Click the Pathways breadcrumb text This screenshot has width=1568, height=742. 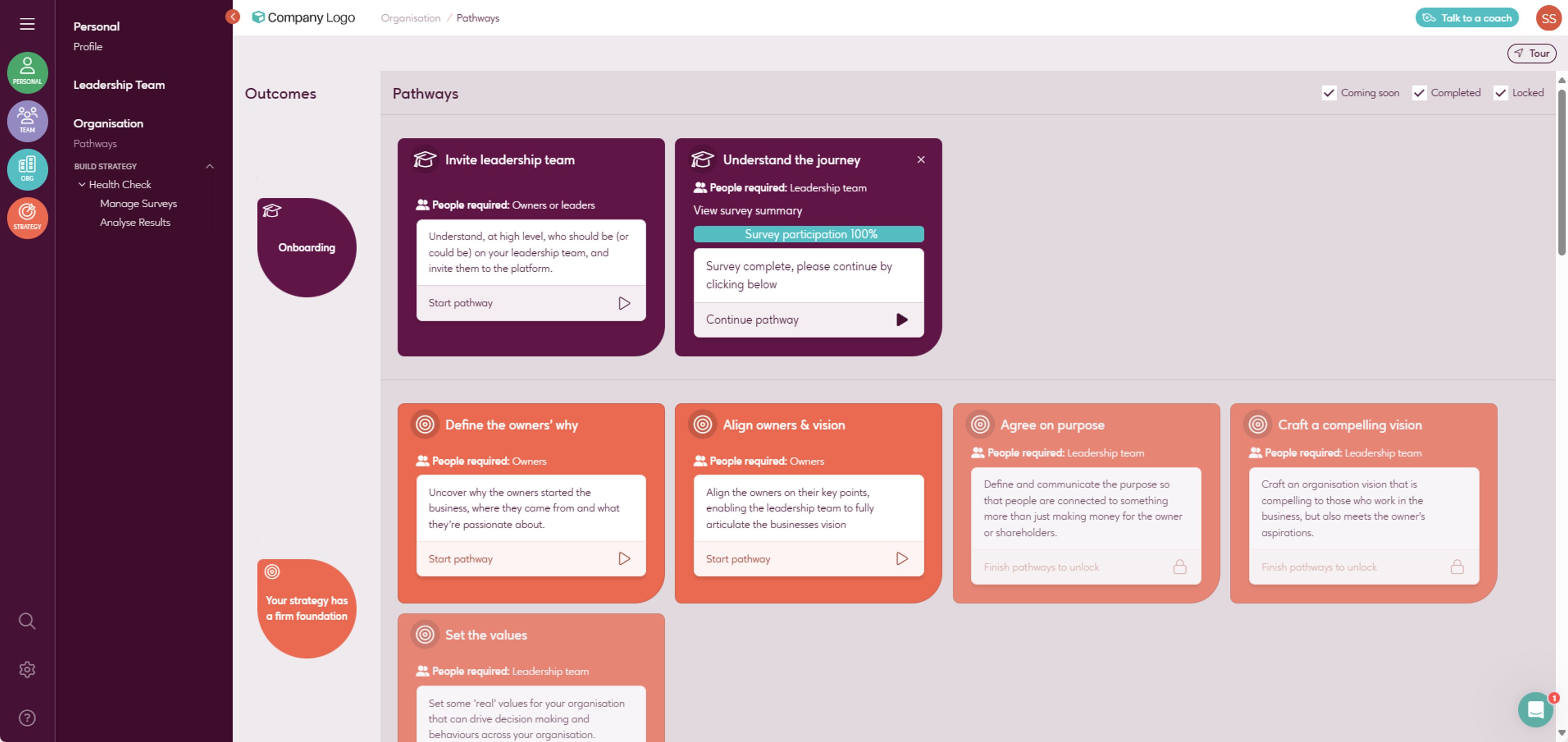pos(478,18)
